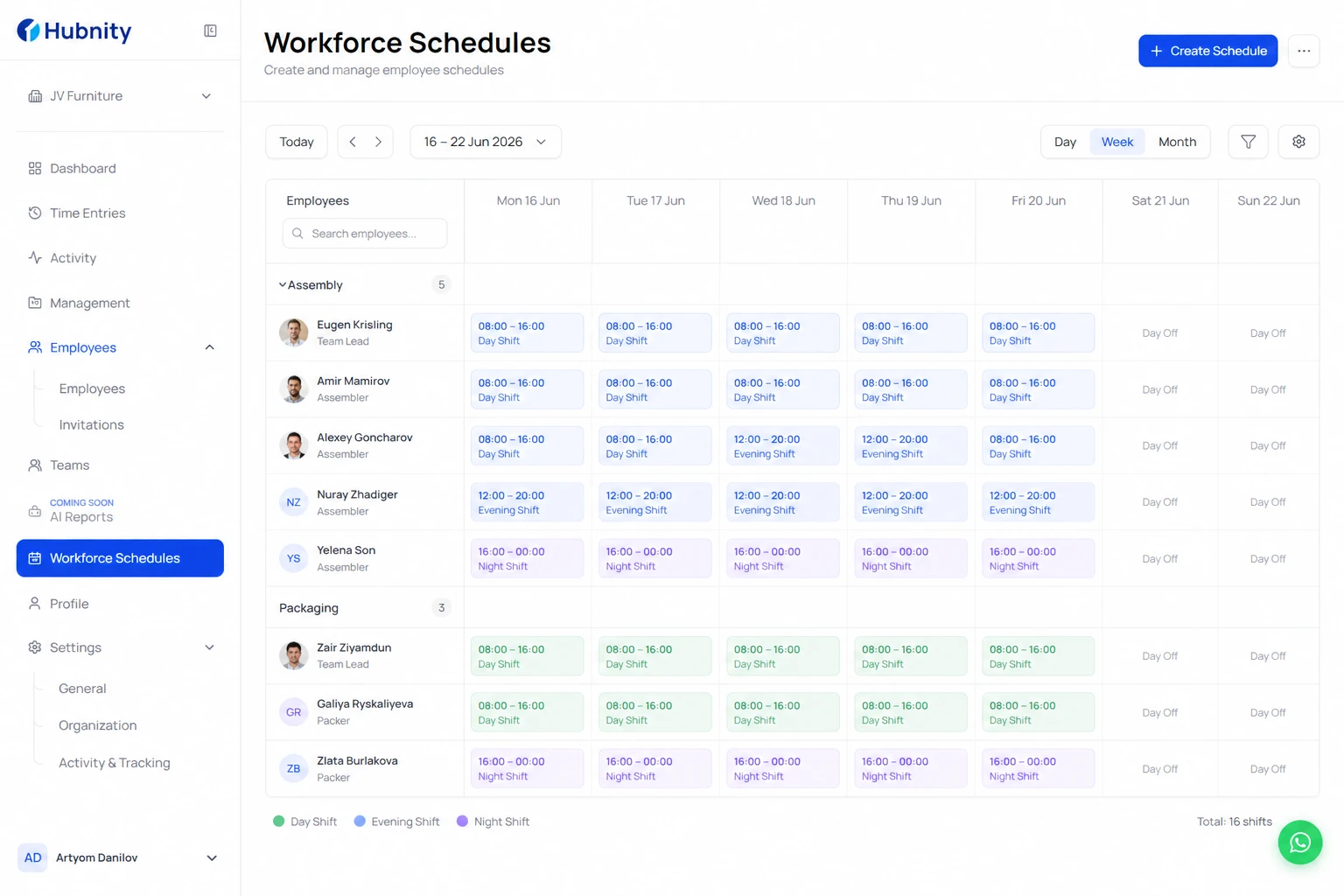Switch to Day view
This screenshot has width=1344, height=896.
1065,142
